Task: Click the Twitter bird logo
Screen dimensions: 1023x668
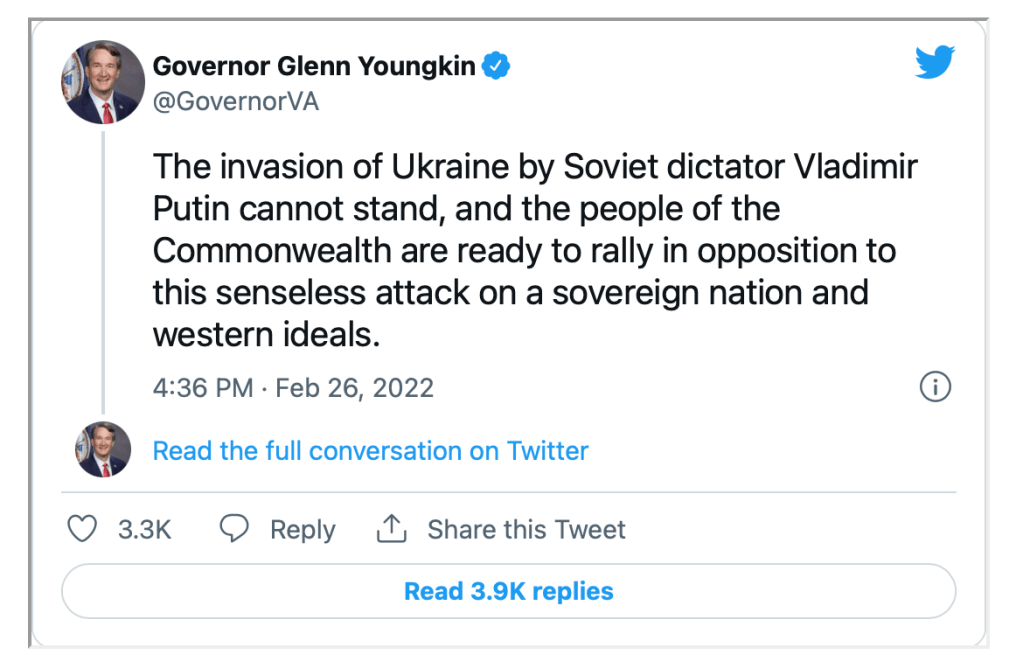Action: pos(935,65)
